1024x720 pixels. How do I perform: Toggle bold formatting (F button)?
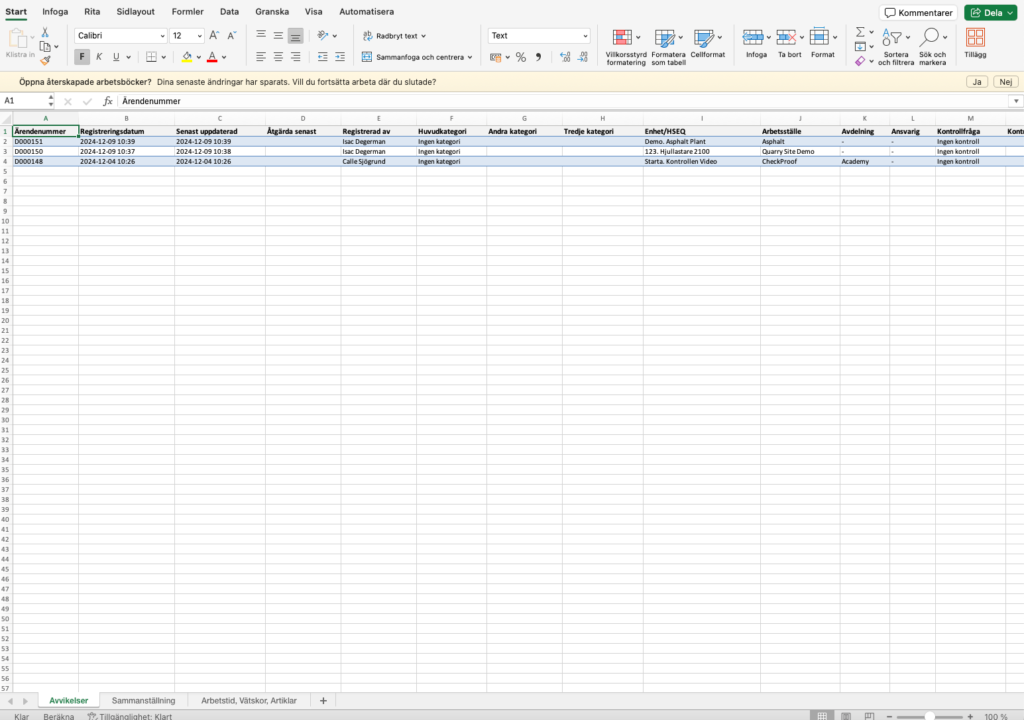click(x=82, y=57)
